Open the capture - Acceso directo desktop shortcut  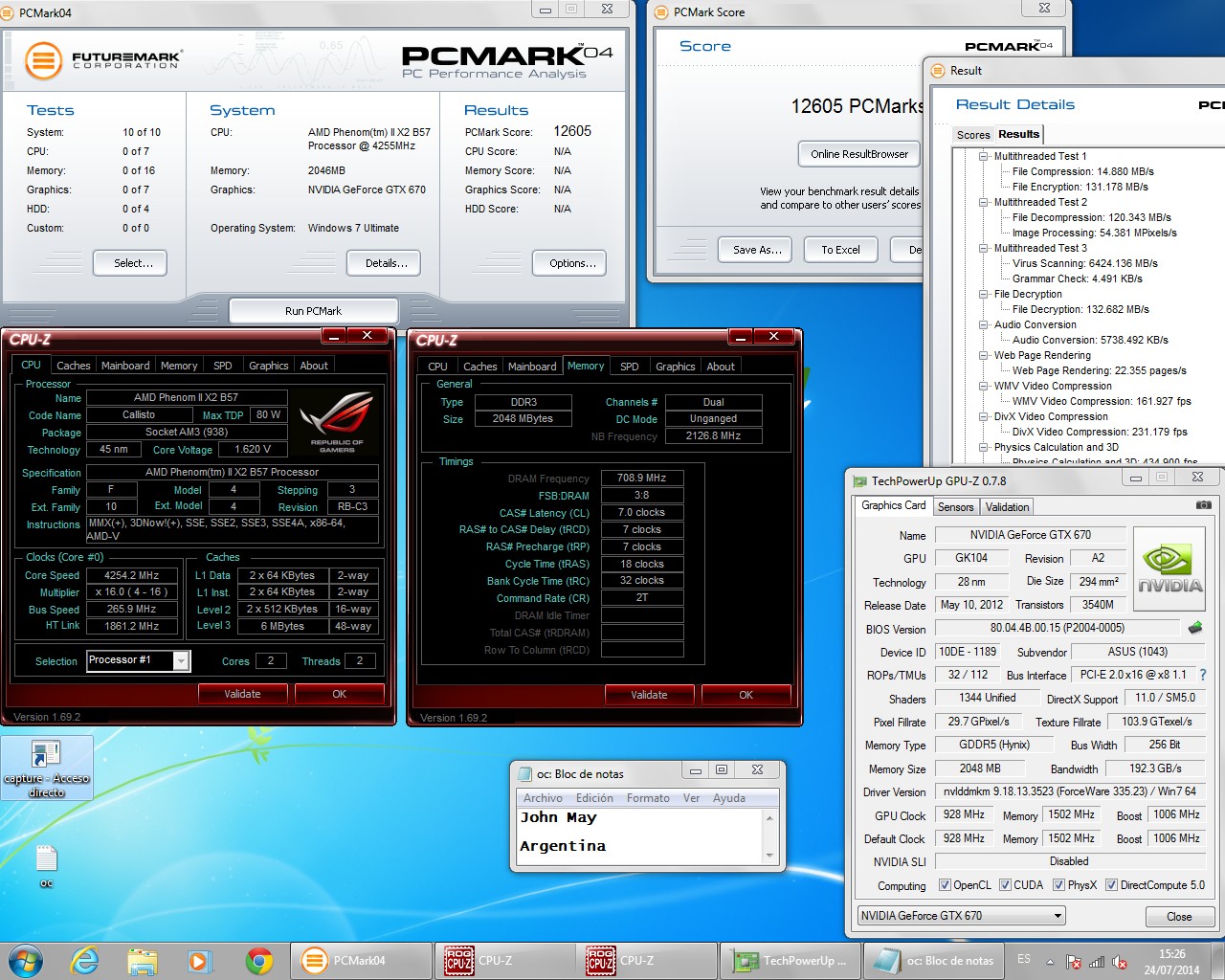46,768
